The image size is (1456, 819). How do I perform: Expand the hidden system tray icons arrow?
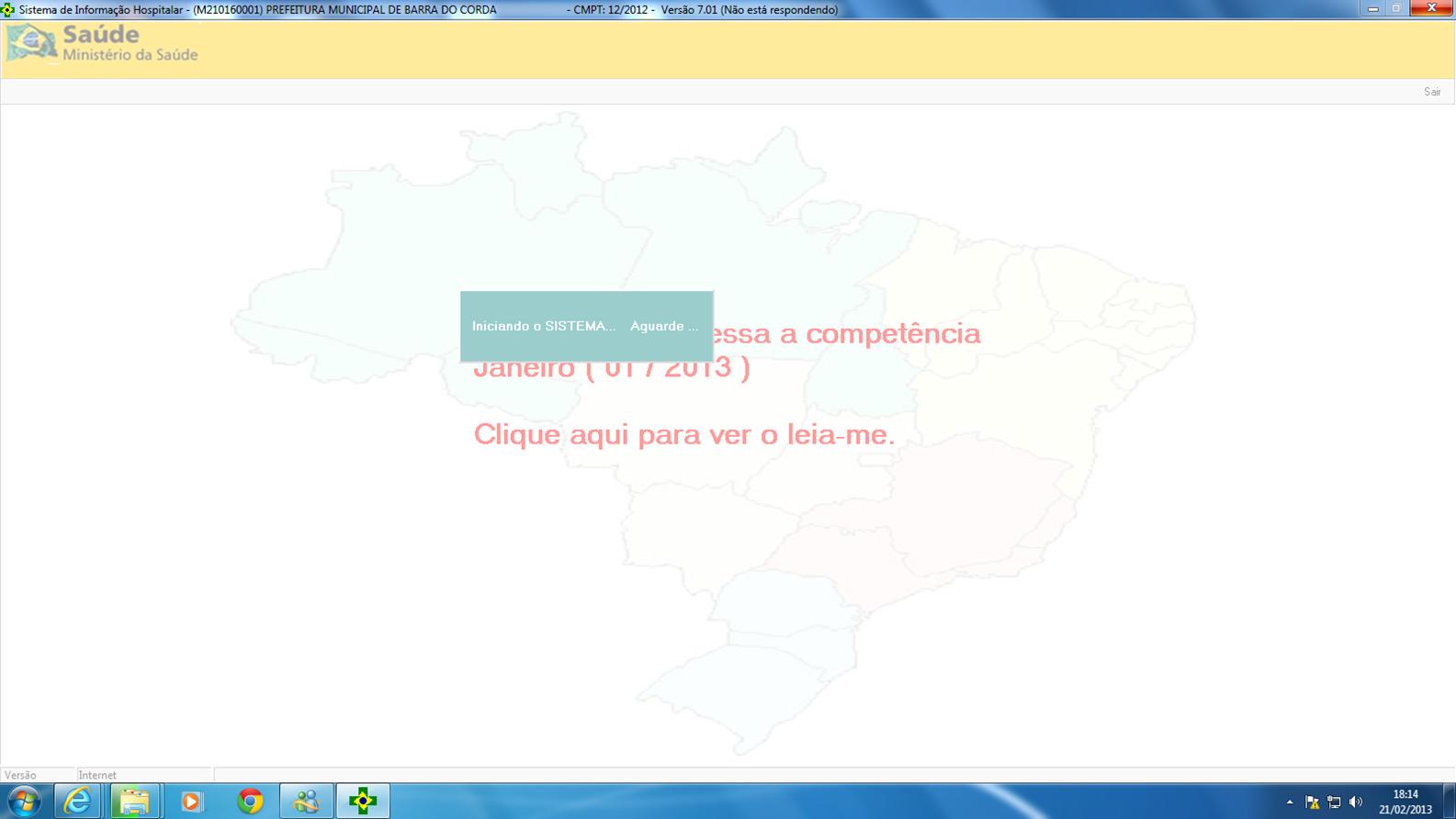pyautogui.click(x=1290, y=802)
